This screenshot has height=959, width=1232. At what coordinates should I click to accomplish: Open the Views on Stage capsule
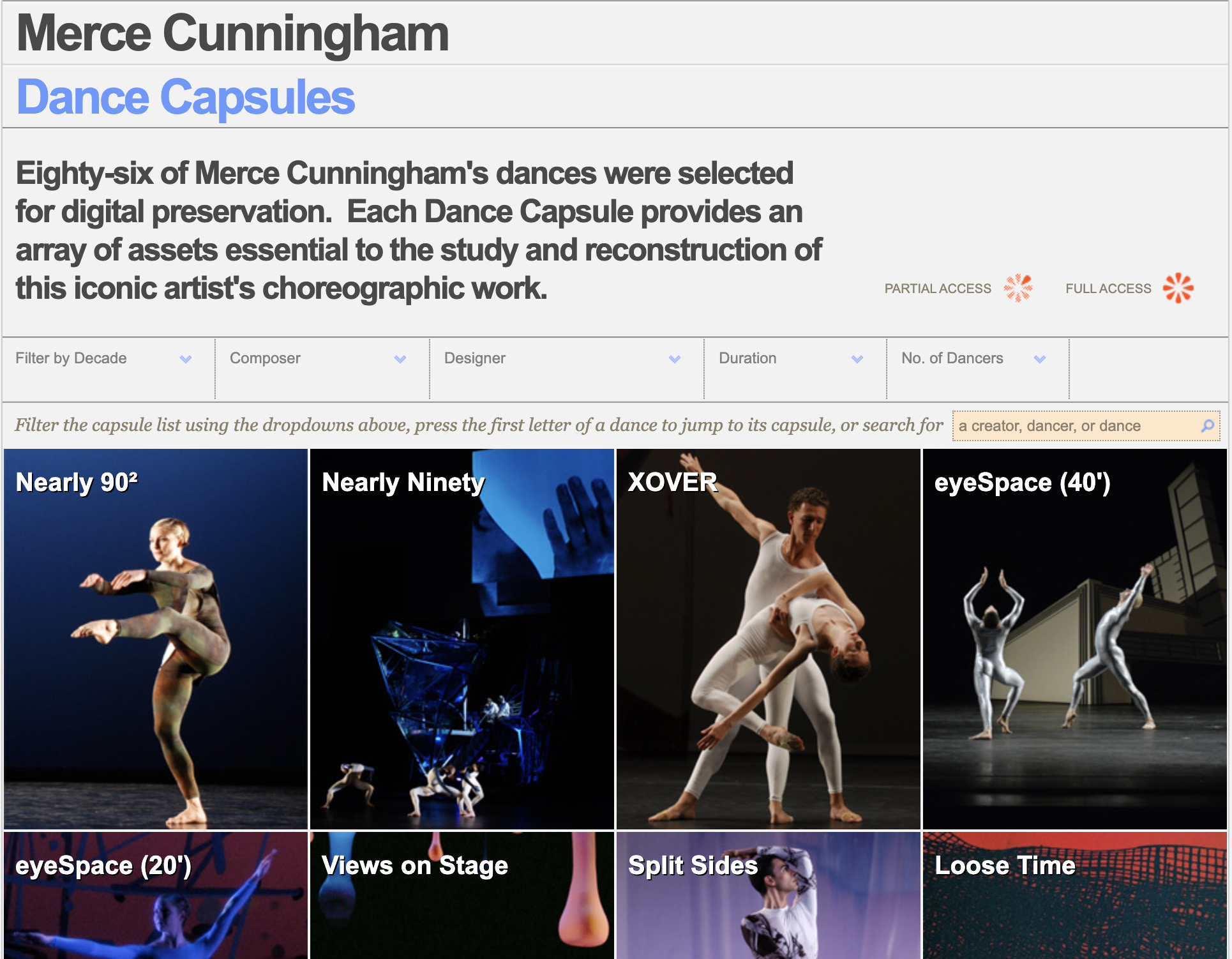(462, 895)
